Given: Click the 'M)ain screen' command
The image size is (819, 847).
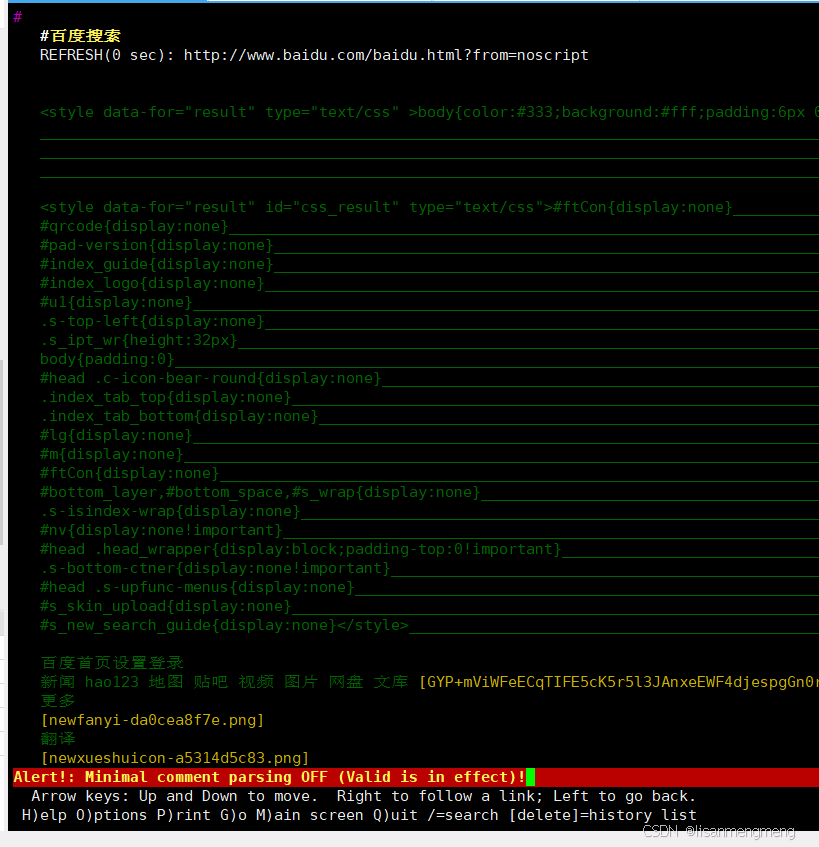Looking at the screenshot, I should (x=310, y=815).
